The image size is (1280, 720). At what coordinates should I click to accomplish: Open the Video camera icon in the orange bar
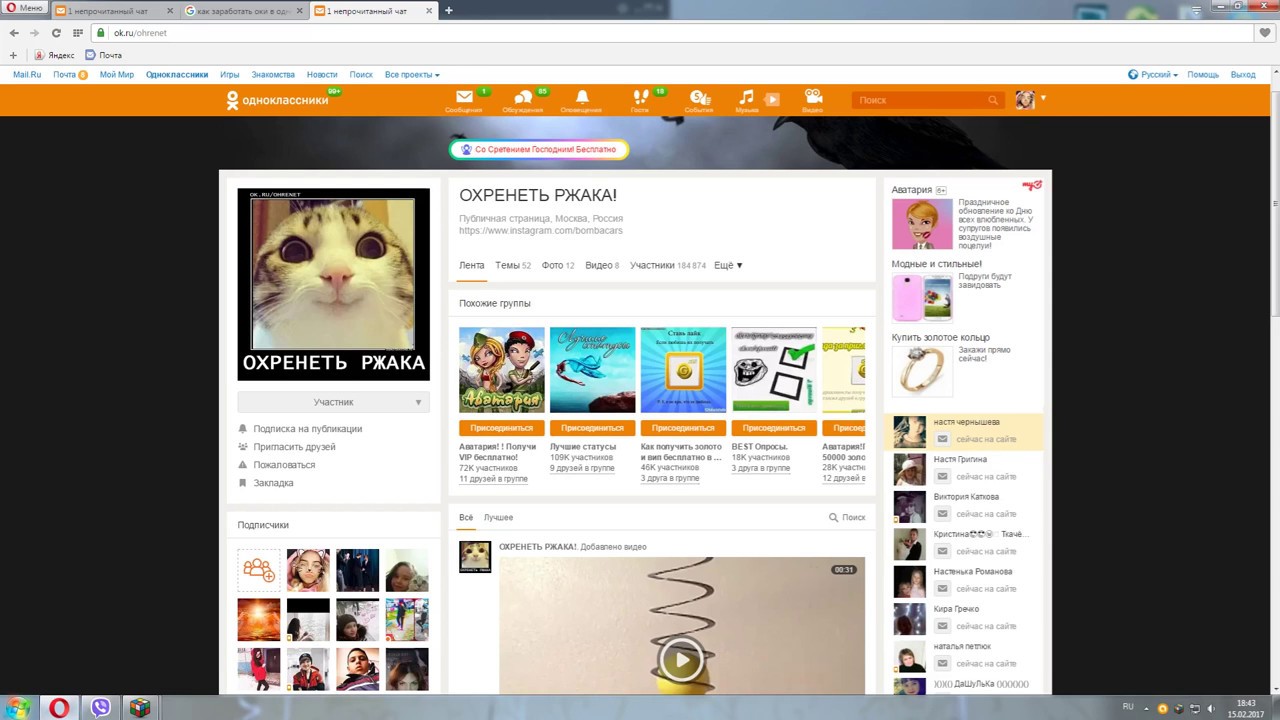(813, 98)
